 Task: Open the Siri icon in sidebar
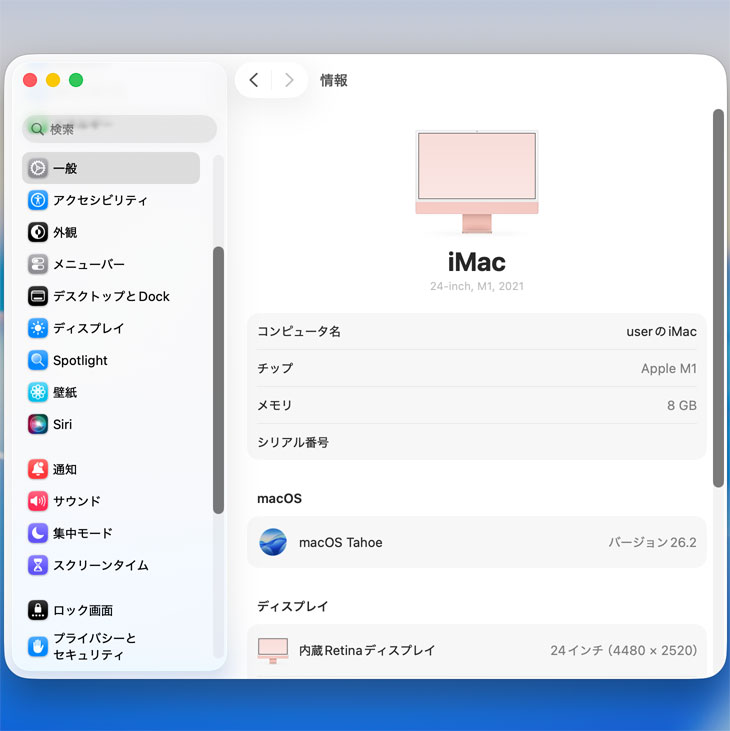38,424
